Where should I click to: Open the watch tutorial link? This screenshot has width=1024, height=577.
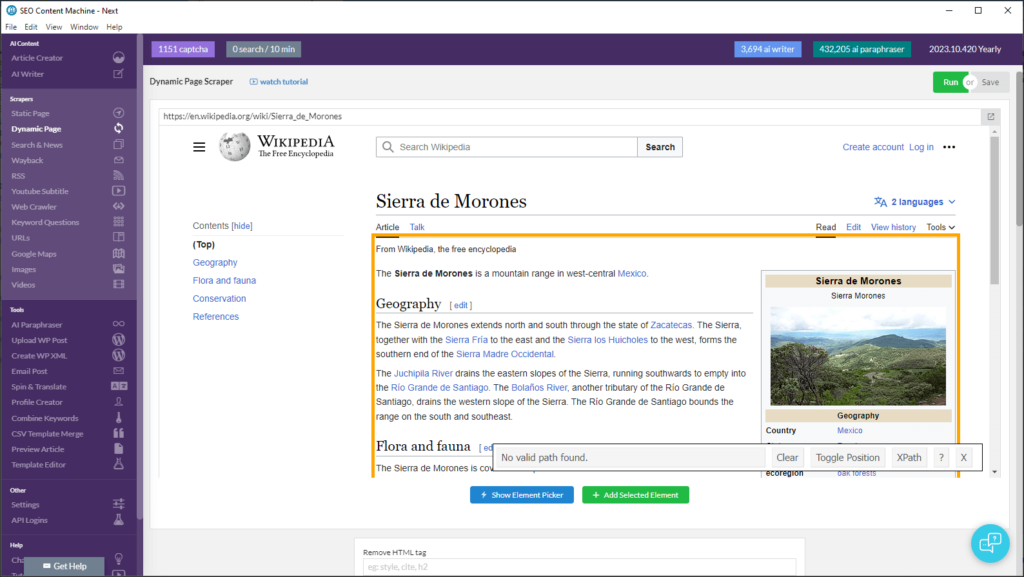click(281, 81)
